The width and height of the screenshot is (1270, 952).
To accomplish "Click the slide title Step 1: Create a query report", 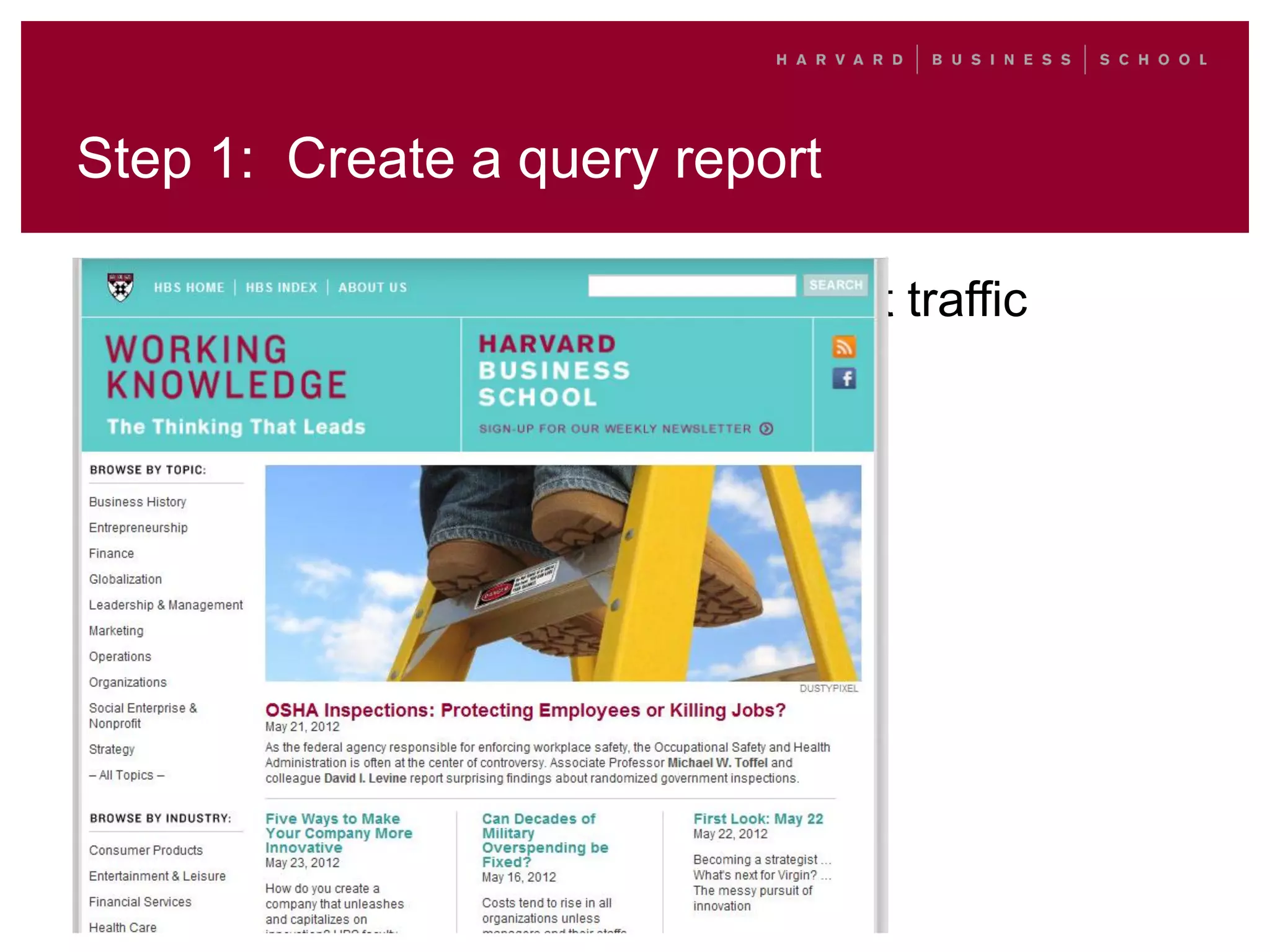I will coord(450,159).
